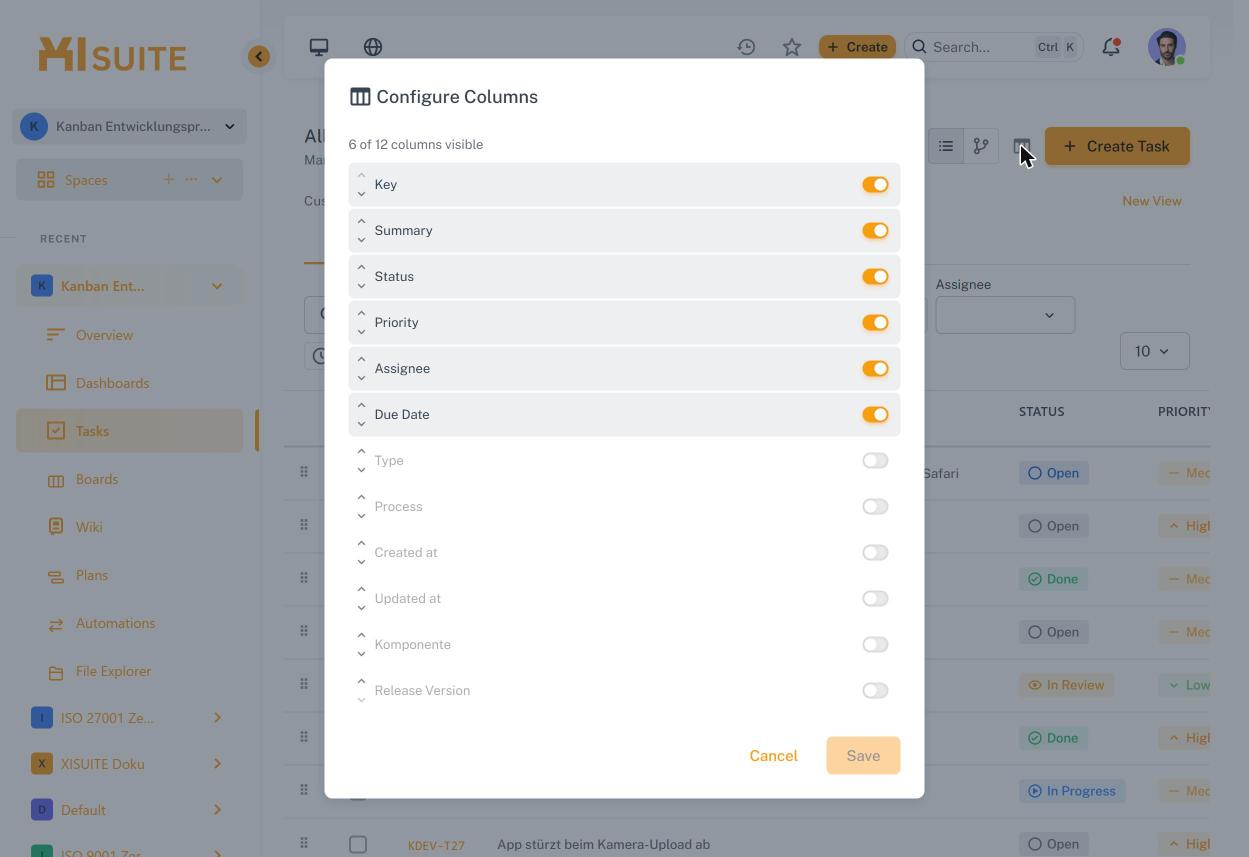The width and height of the screenshot is (1249, 857).
Task: Enable the Release Version column toggle
Action: coord(875,691)
